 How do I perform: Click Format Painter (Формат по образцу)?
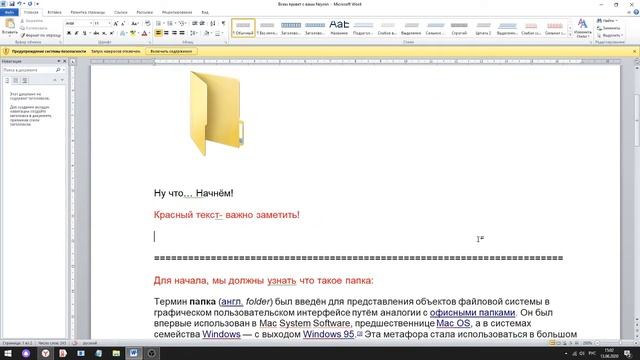pos(41,36)
